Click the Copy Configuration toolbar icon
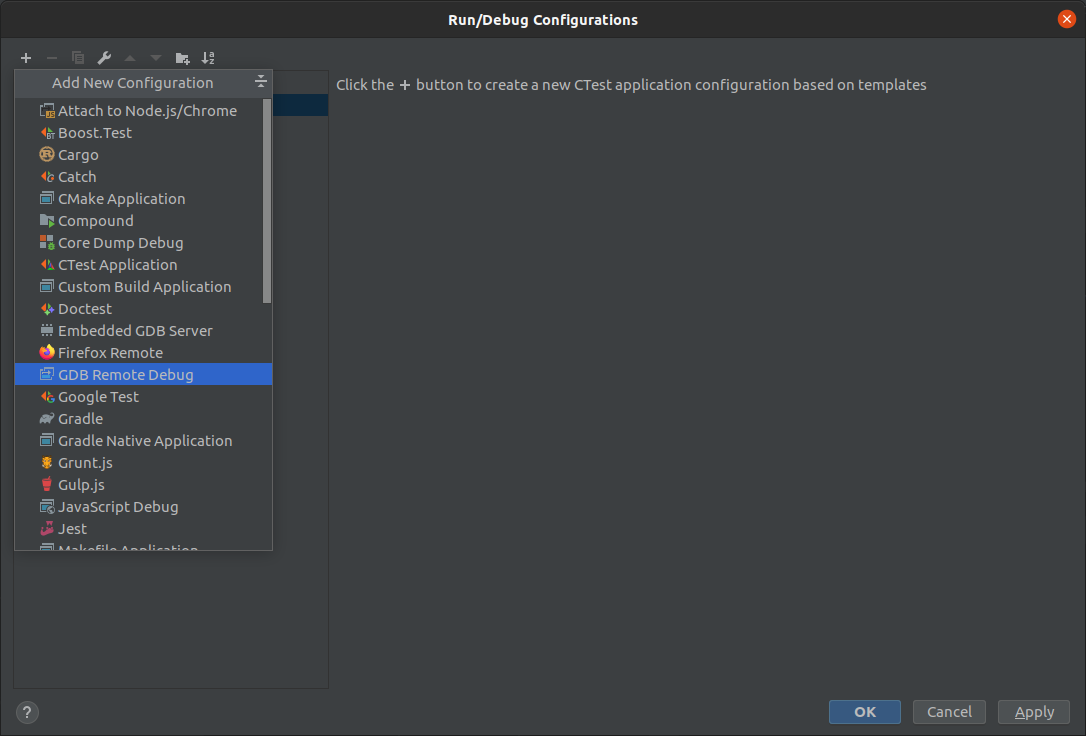 [78, 58]
